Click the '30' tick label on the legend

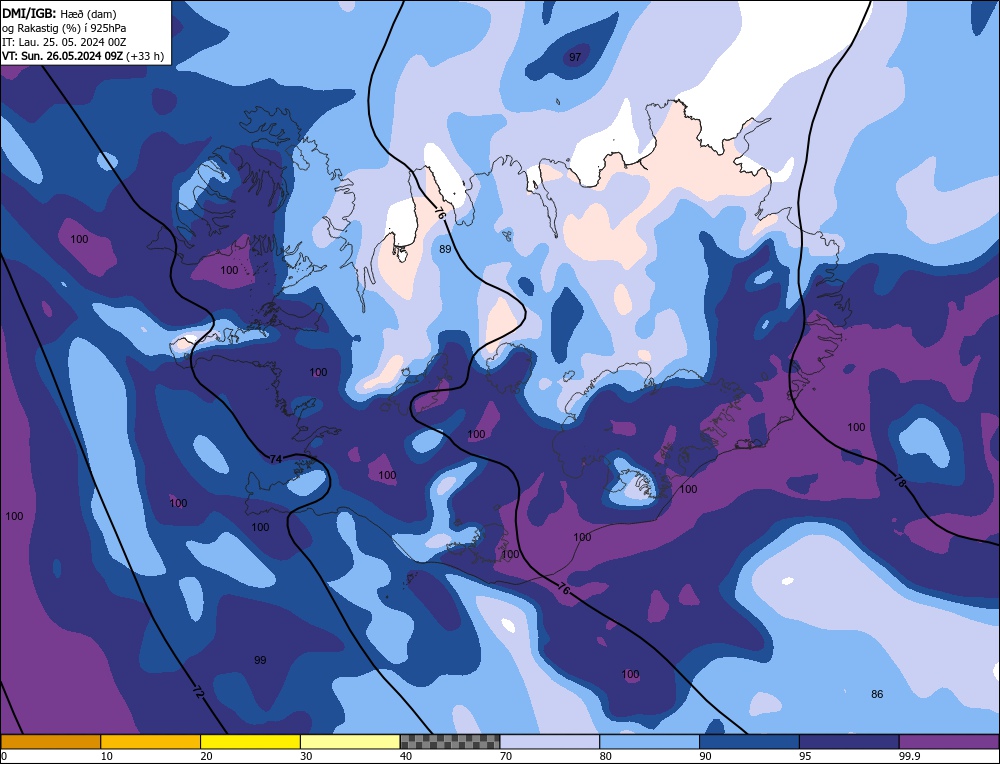click(306, 756)
